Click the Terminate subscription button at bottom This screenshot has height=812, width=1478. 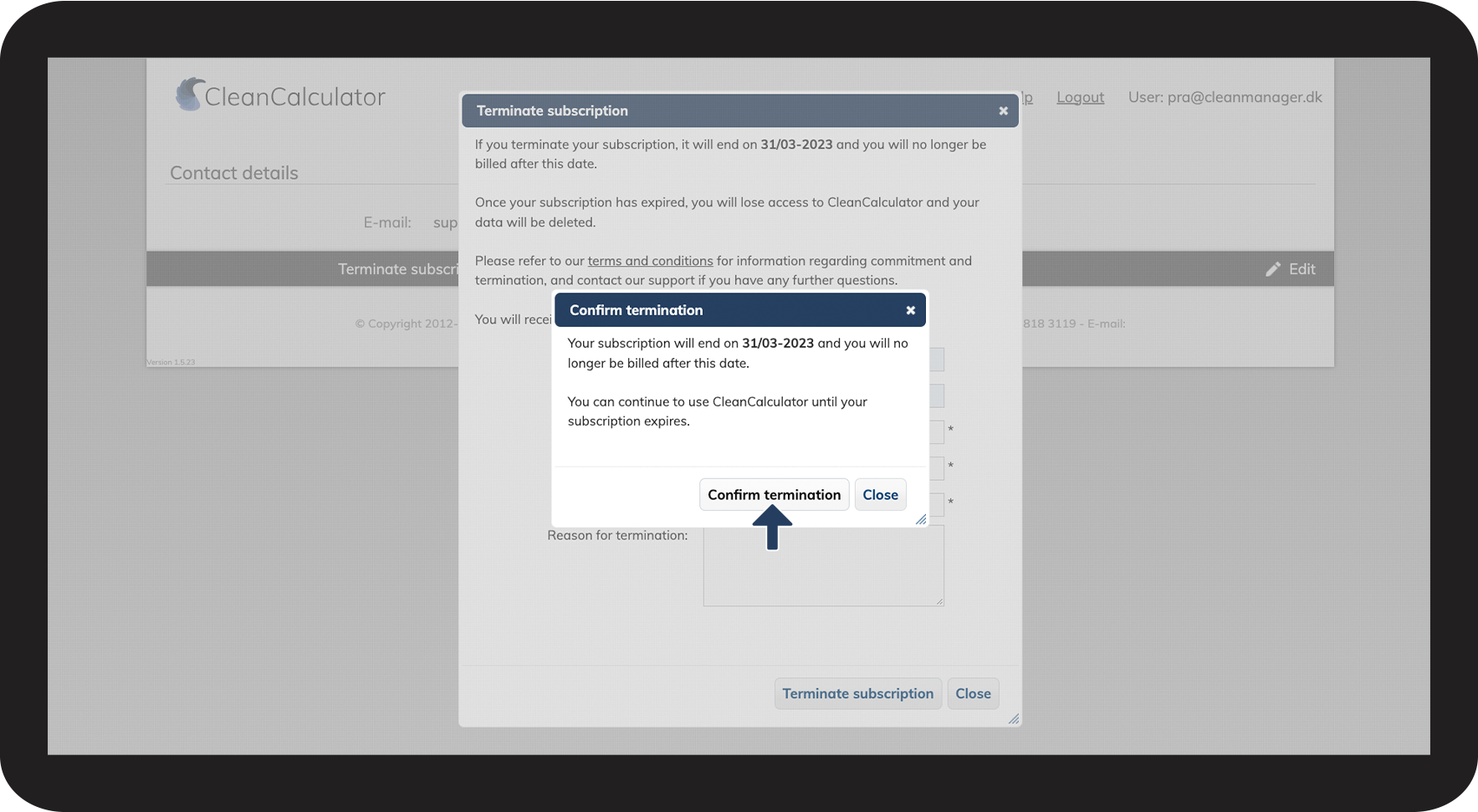tap(857, 694)
